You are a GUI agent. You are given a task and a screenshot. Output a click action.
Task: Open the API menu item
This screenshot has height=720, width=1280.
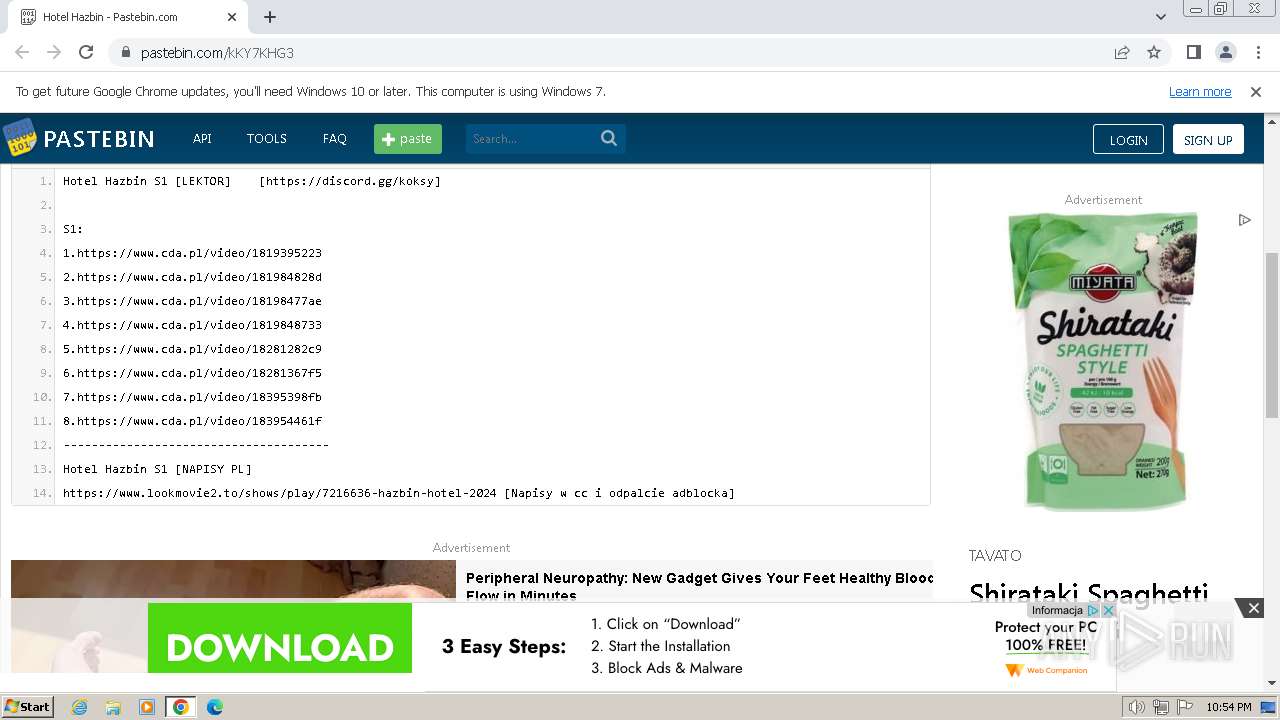(x=202, y=138)
